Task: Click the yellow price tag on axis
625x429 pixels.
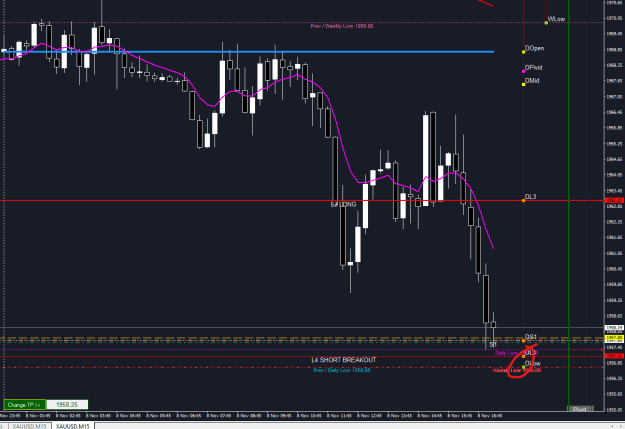Action: point(614,338)
